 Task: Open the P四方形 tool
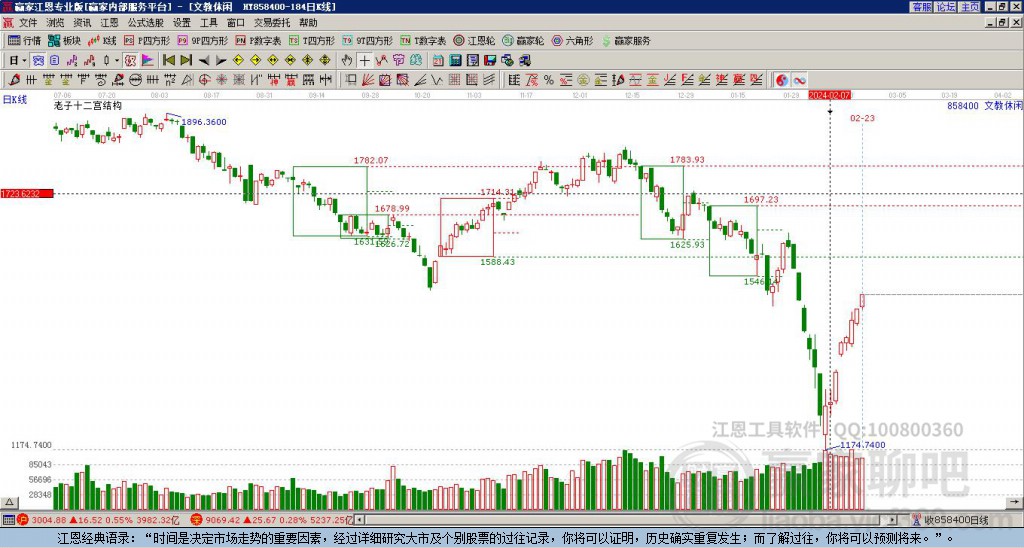click(x=147, y=40)
